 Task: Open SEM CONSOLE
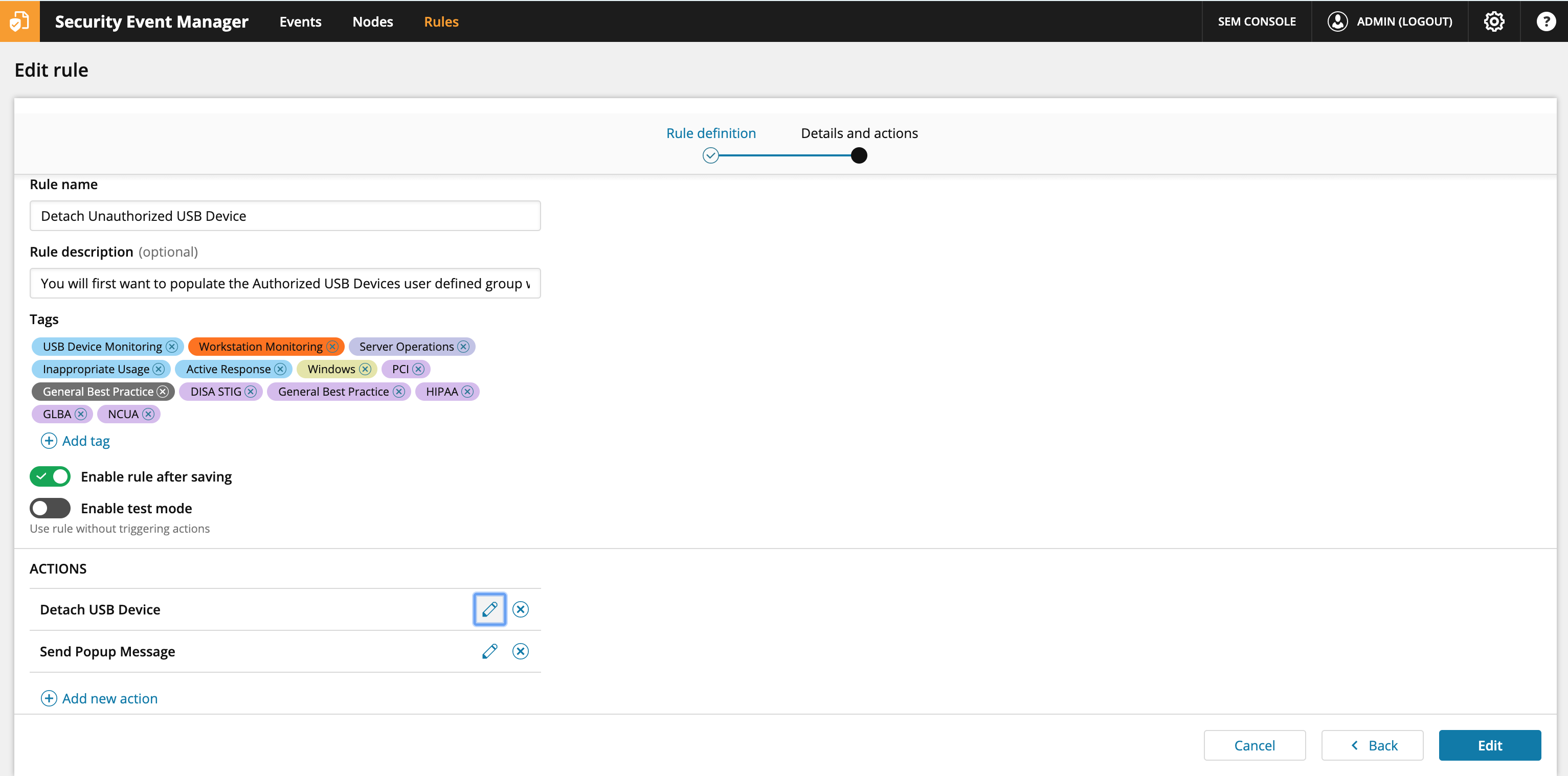(1257, 21)
